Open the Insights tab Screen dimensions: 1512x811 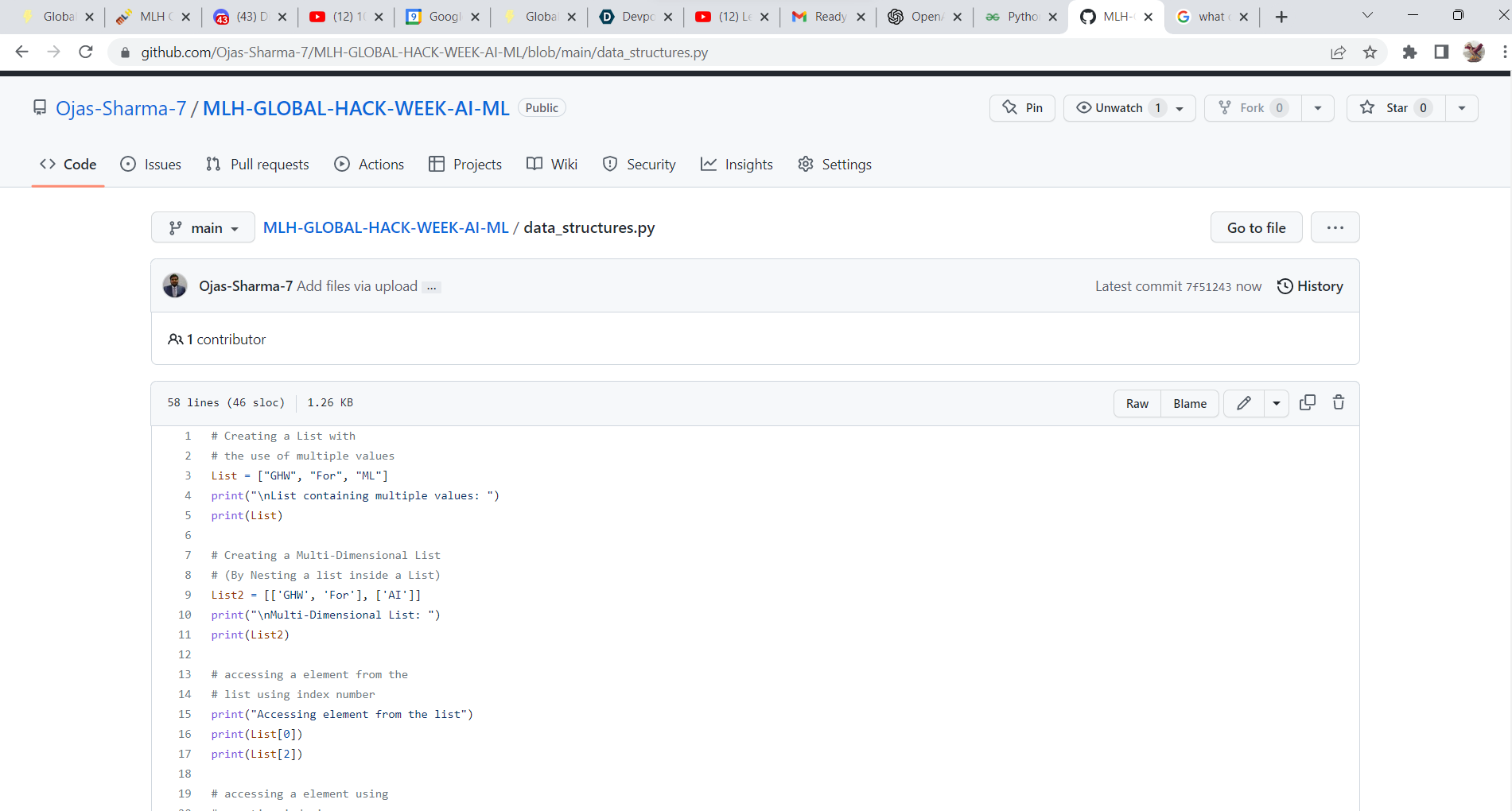click(x=737, y=165)
